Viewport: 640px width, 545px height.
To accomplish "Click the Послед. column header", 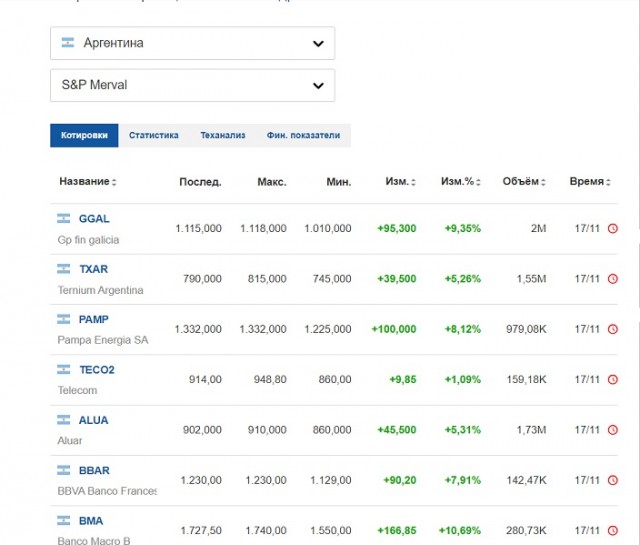I will click(200, 182).
